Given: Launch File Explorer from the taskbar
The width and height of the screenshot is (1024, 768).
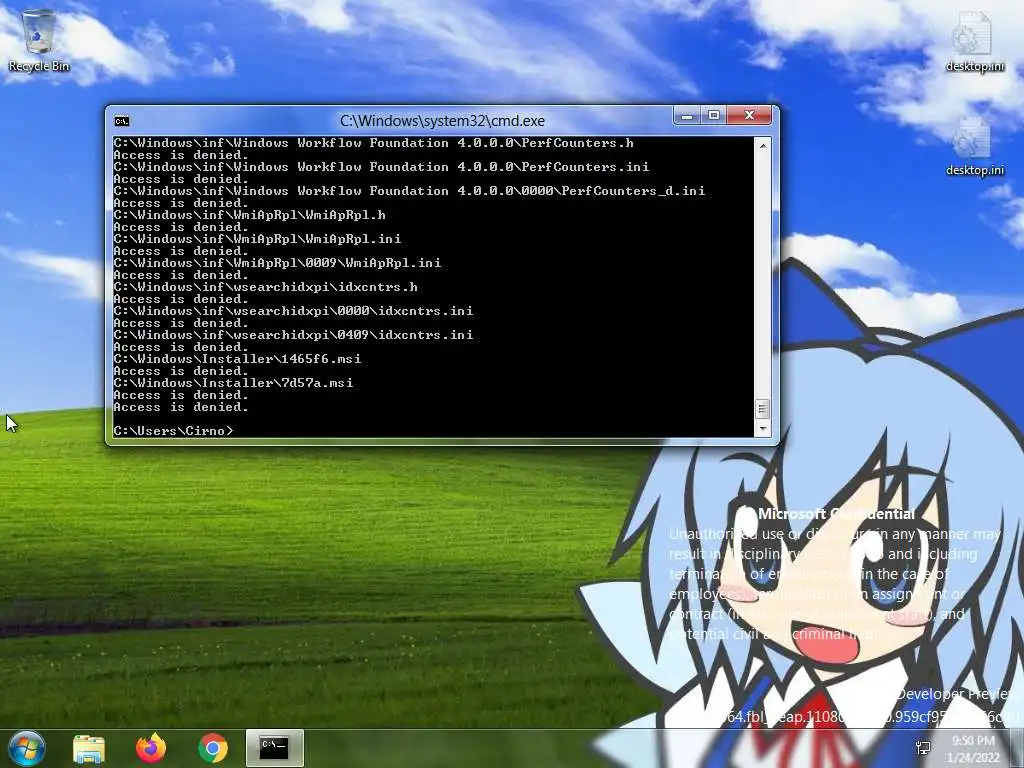Looking at the screenshot, I should [89, 748].
